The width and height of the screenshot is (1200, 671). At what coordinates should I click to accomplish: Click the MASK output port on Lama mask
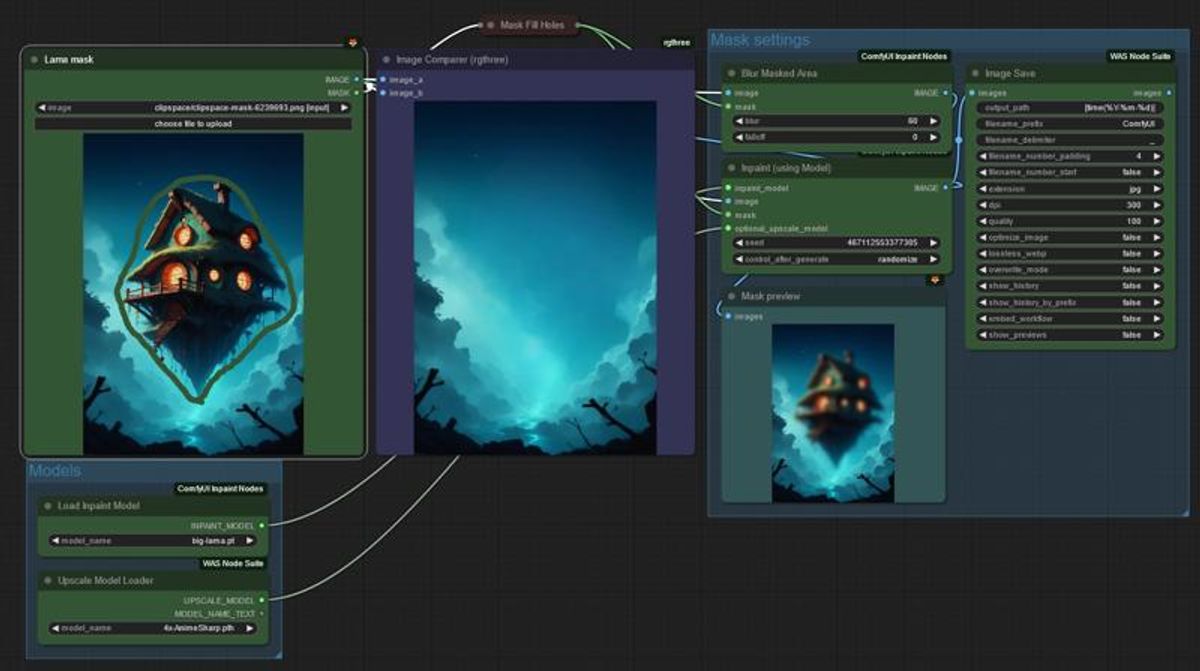pyautogui.click(x=358, y=92)
